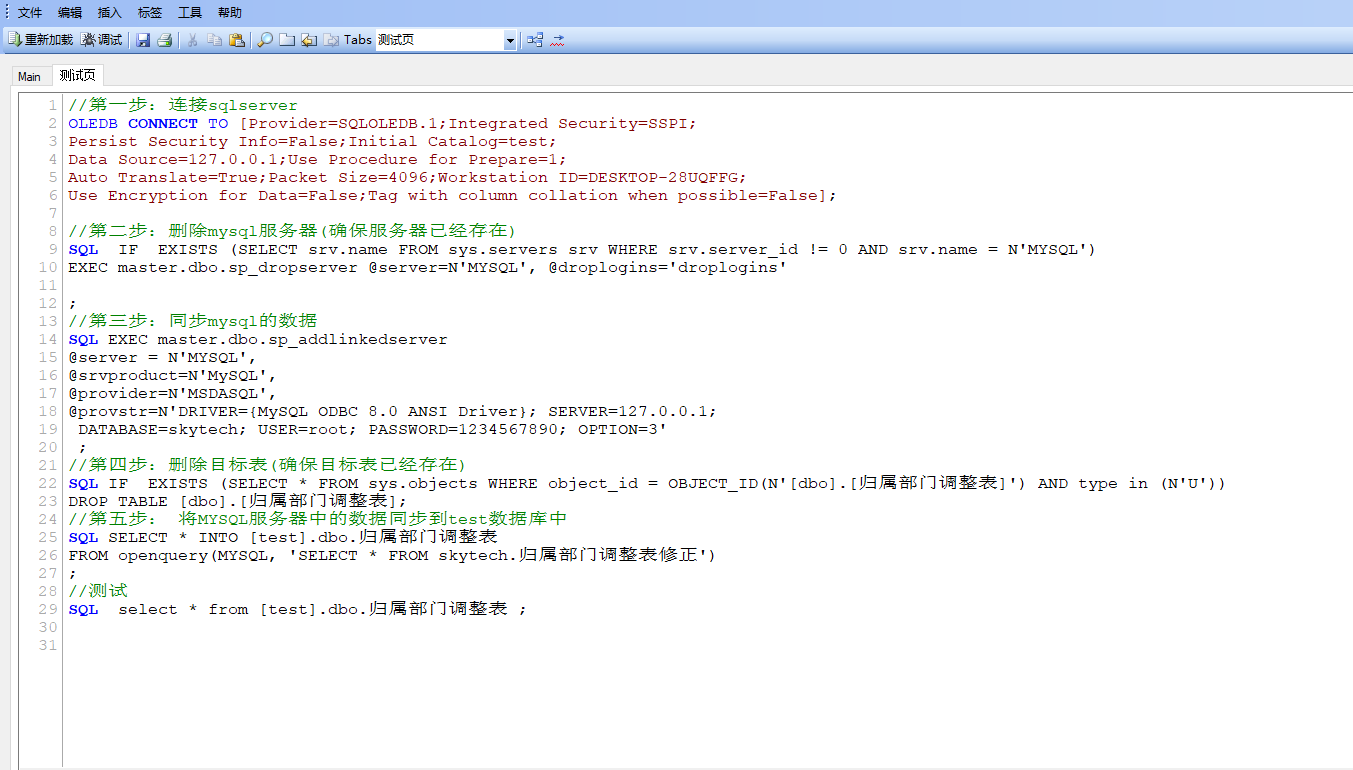Open the 工具 menu
Screen dimensions: 1353x770
pos(190,13)
